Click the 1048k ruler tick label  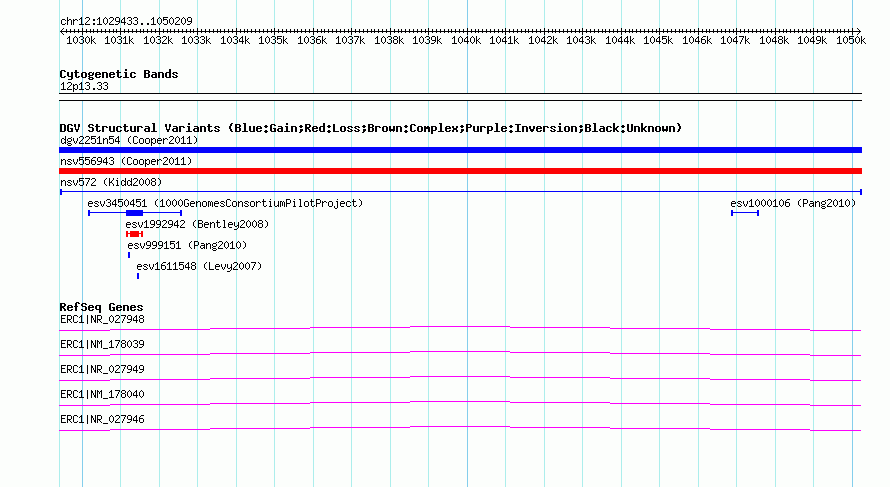pyautogui.click(x=774, y=41)
